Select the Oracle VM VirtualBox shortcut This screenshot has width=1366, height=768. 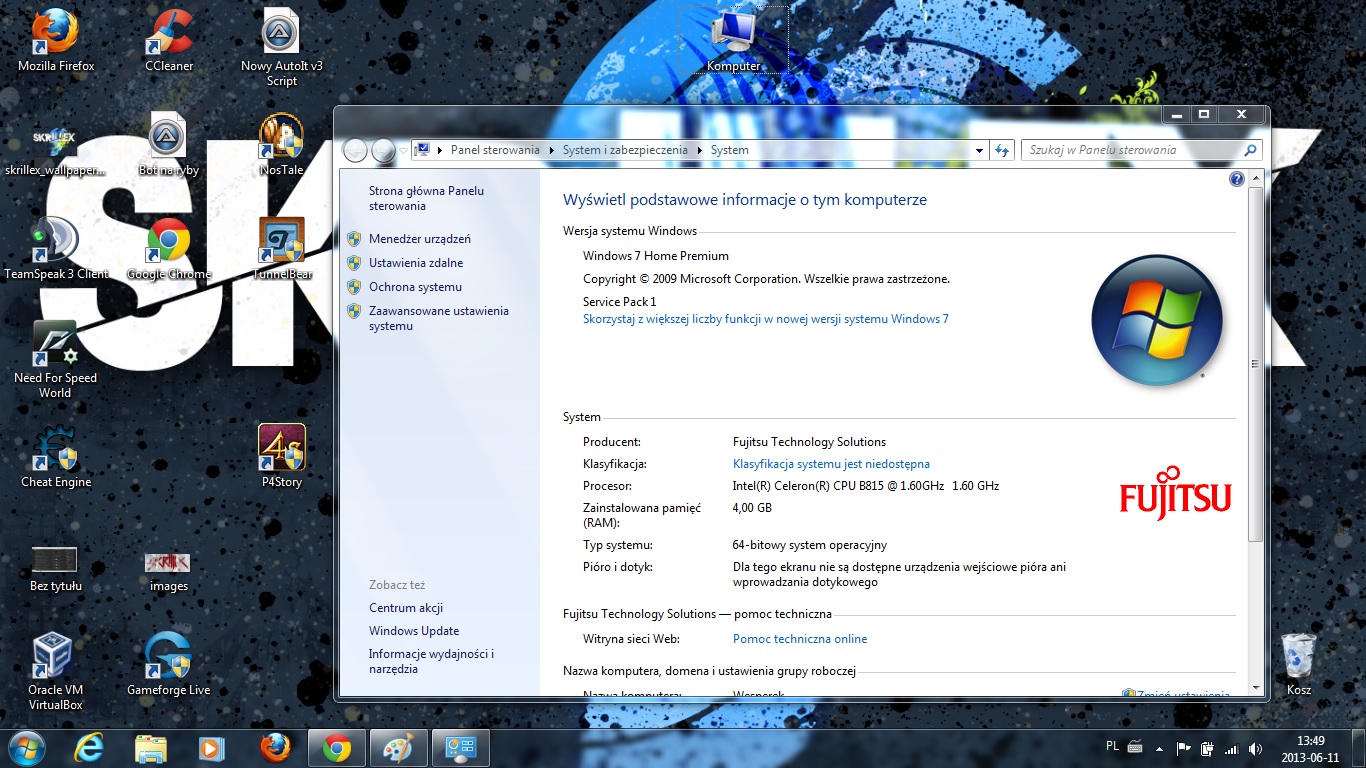(56, 672)
